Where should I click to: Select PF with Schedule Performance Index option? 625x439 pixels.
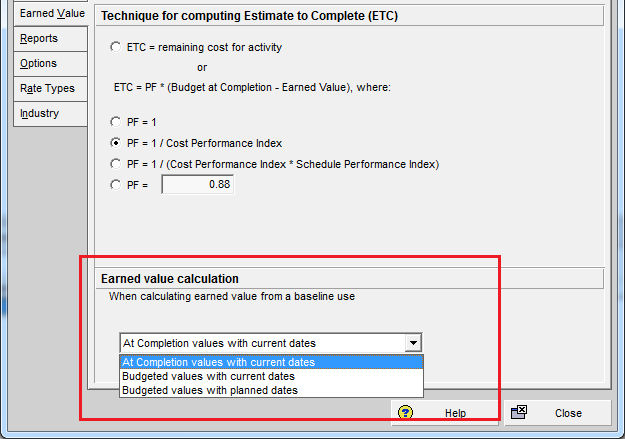click(117, 164)
